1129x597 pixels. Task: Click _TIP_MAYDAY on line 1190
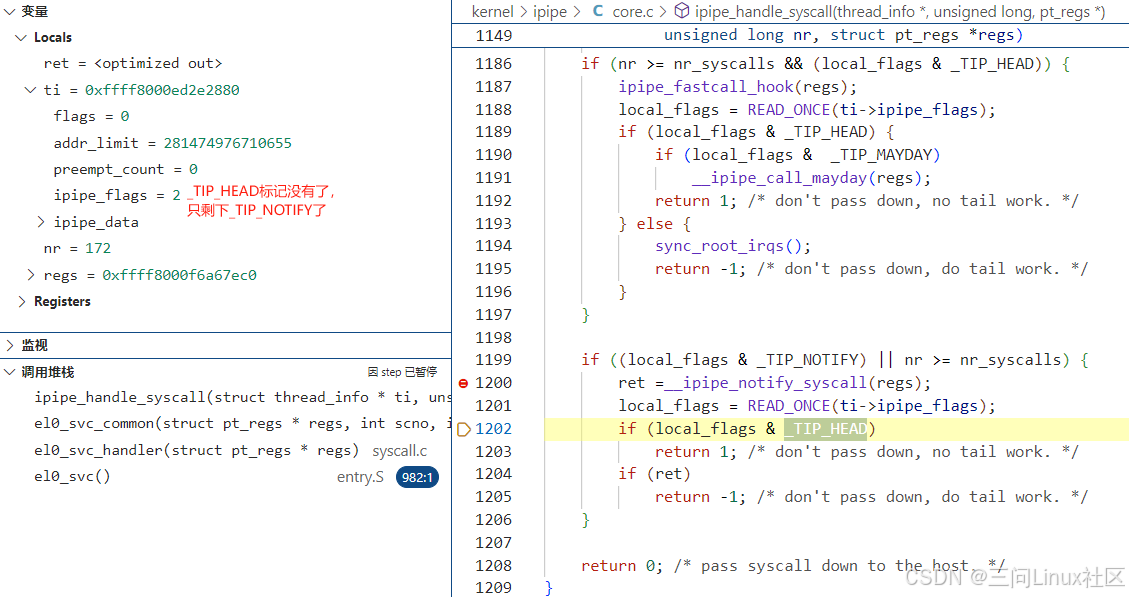click(x=881, y=155)
